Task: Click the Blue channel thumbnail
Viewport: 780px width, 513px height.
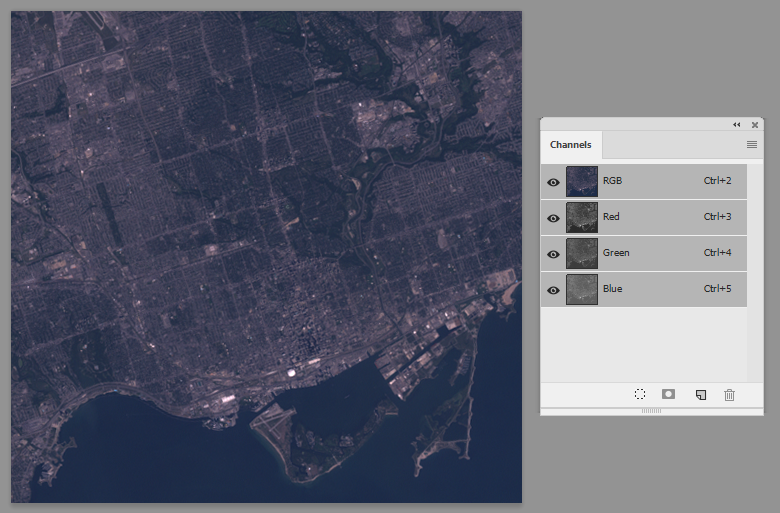Action: pyautogui.click(x=582, y=289)
